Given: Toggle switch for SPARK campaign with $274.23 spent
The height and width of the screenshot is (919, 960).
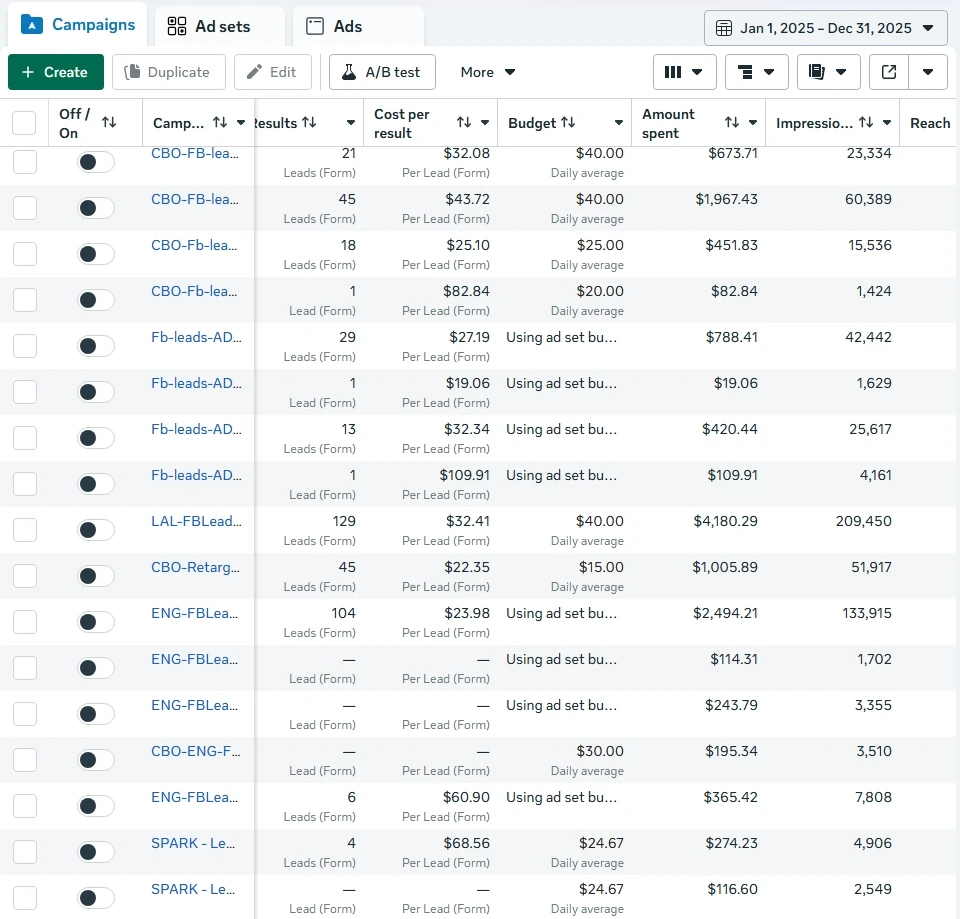Looking at the screenshot, I should pyautogui.click(x=96, y=852).
